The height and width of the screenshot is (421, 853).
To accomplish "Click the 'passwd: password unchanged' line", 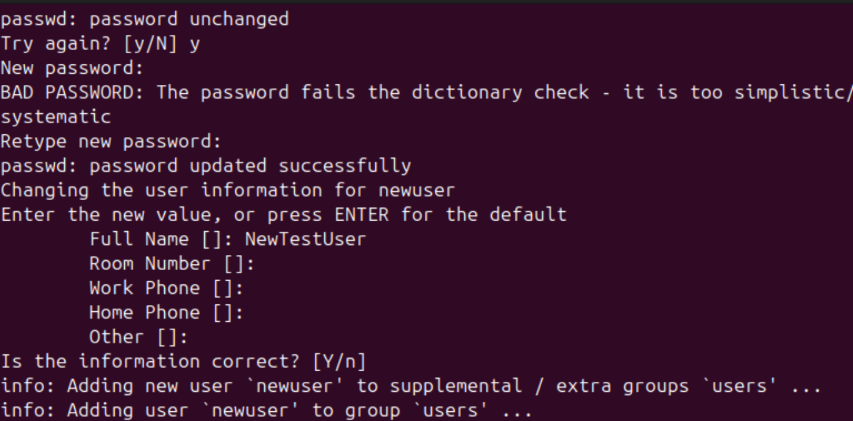I will tap(145, 20).
